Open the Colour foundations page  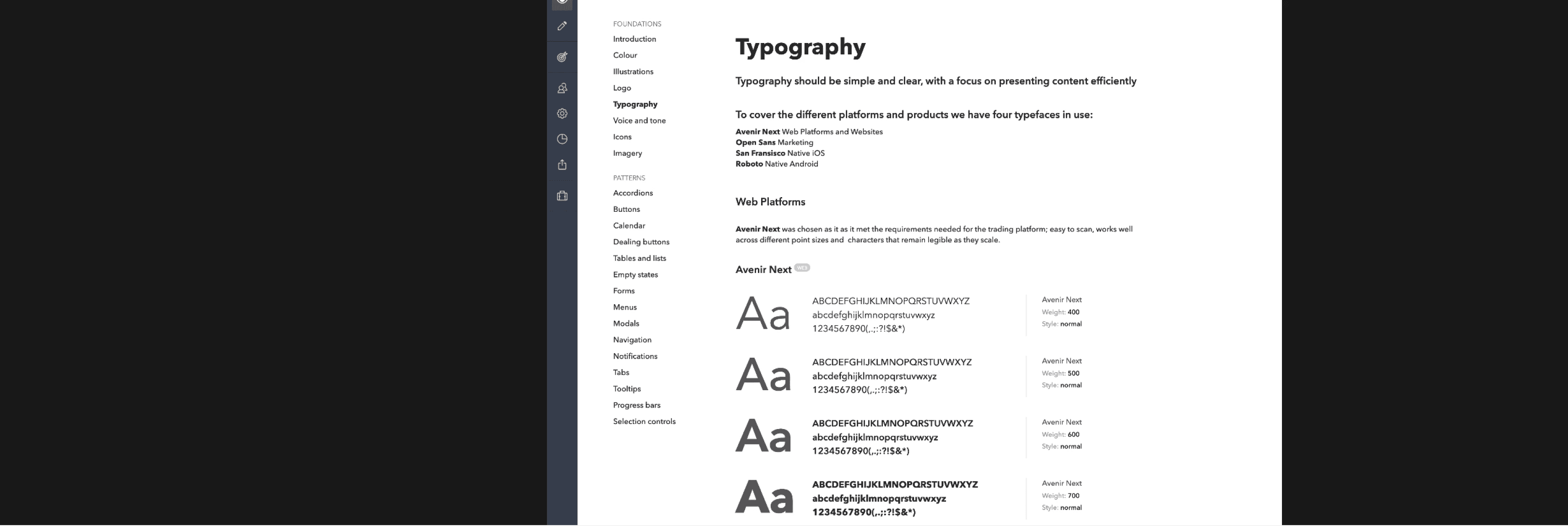625,55
